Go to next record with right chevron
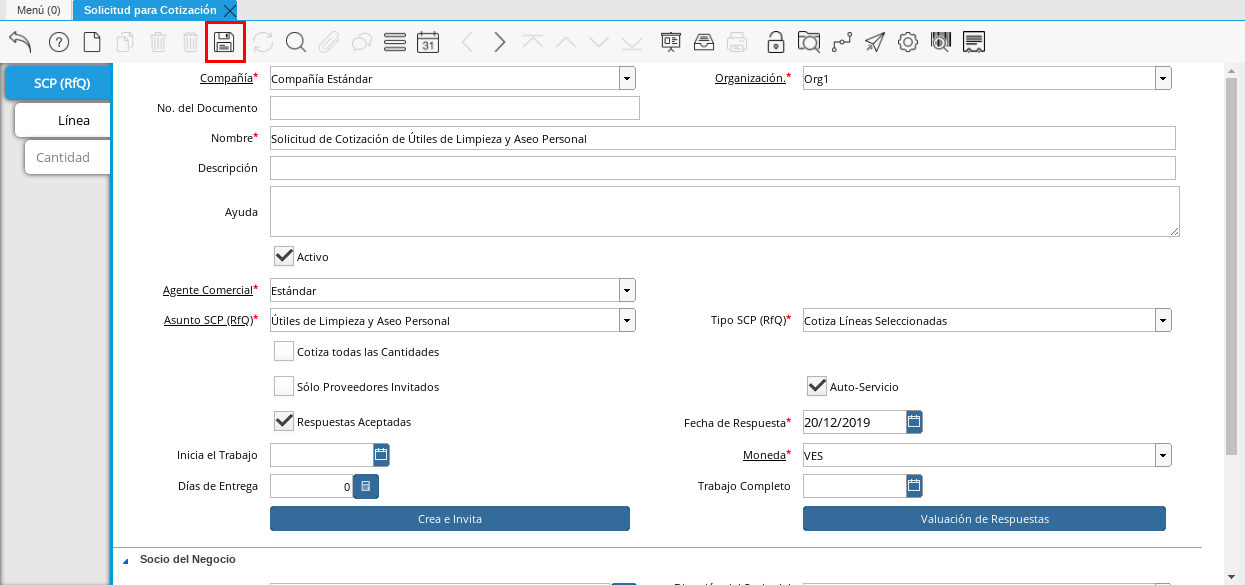This screenshot has width=1245, height=585. pyautogui.click(x=500, y=42)
